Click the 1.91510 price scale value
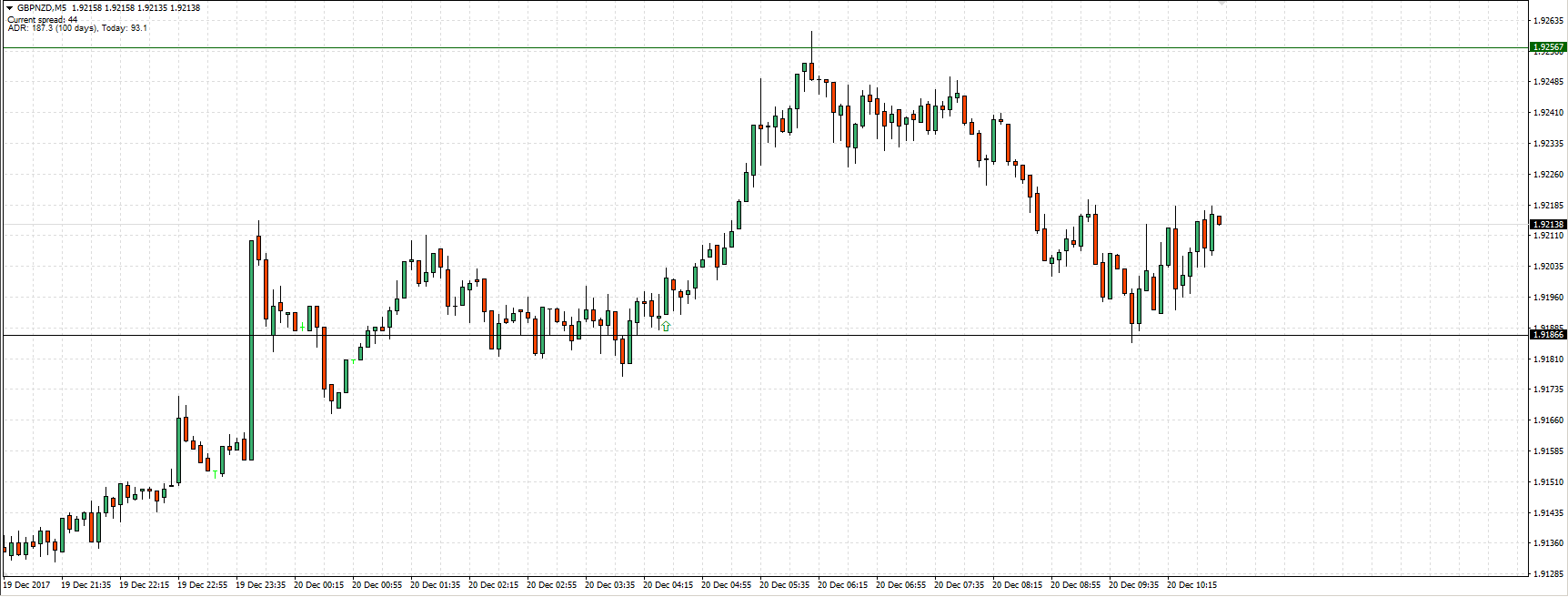Viewport: 1568px width, 597px height. click(1549, 482)
